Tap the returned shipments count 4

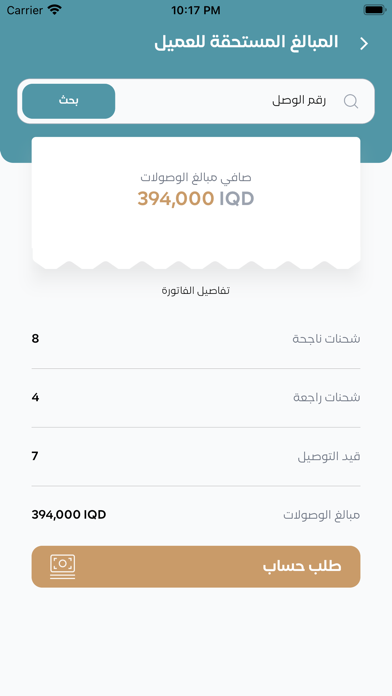36,397
